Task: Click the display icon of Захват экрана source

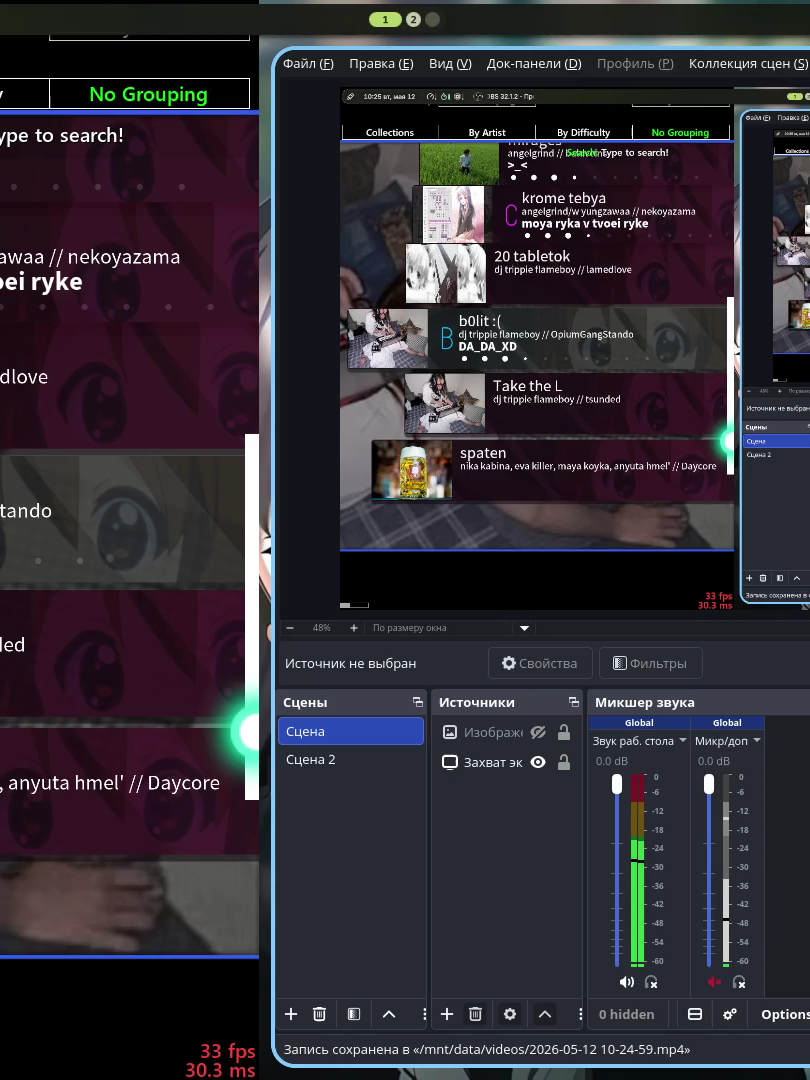Action: [x=450, y=762]
